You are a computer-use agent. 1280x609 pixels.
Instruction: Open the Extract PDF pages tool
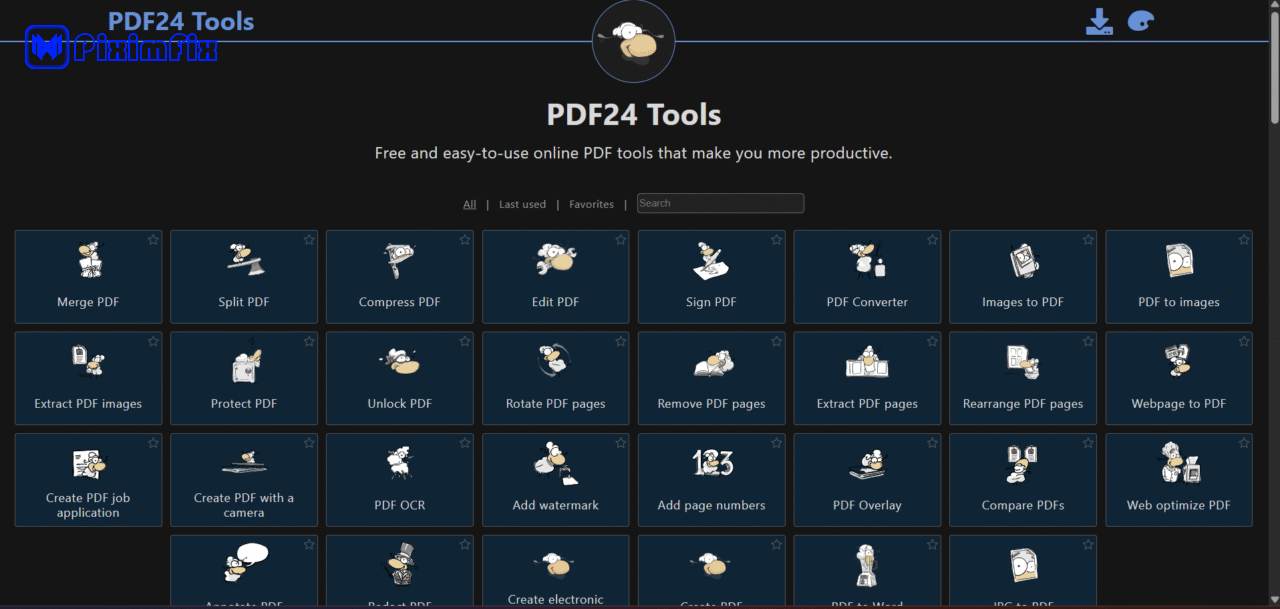point(867,379)
